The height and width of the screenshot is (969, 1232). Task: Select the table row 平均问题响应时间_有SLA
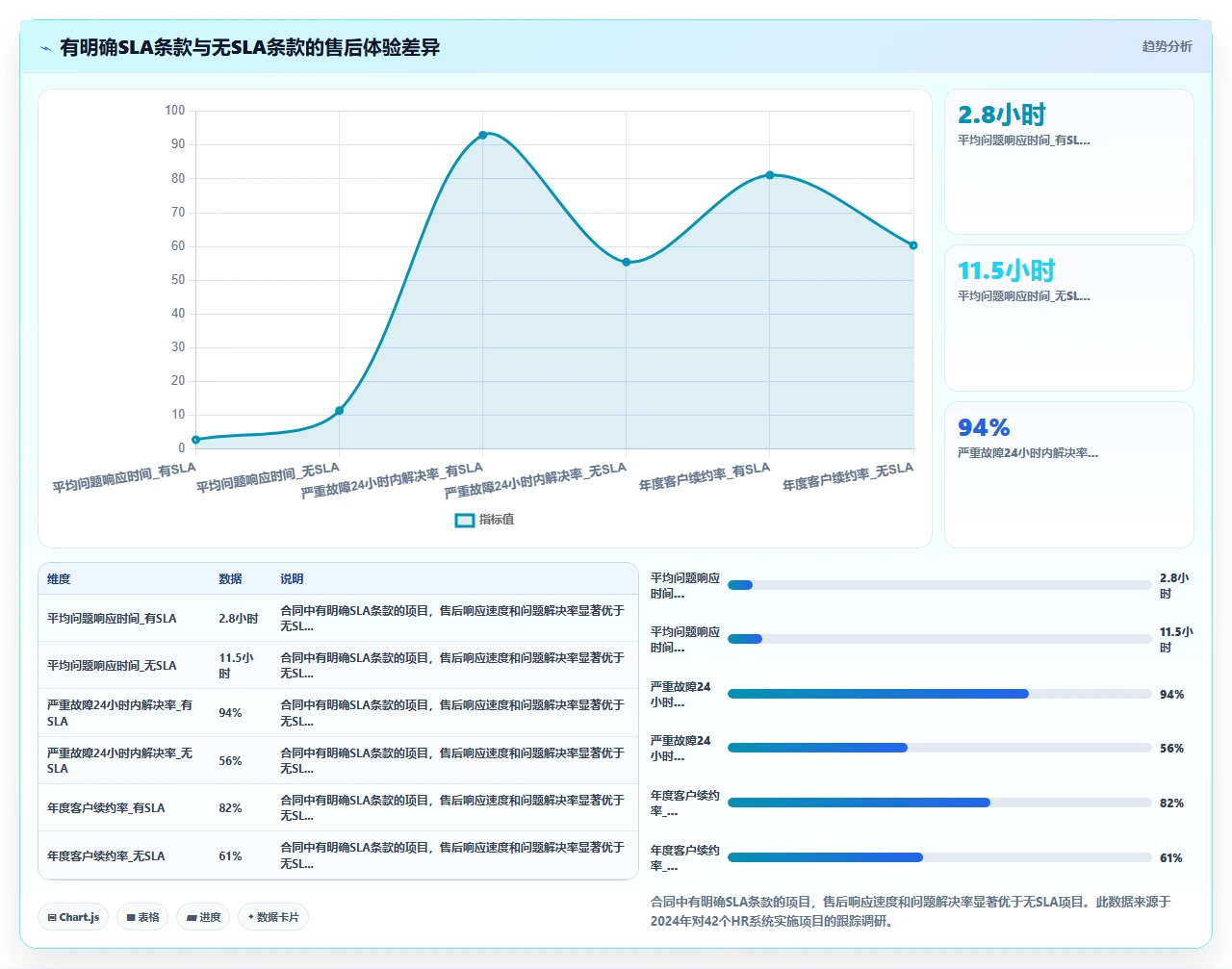338,618
